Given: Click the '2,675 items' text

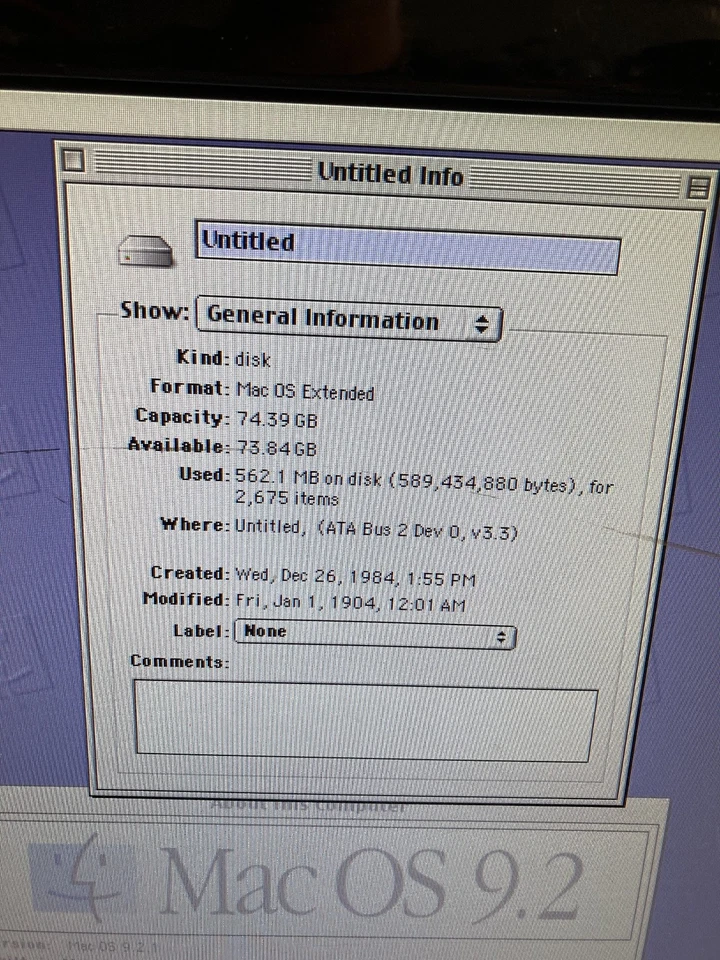Looking at the screenshot, I should click(287, 498).
